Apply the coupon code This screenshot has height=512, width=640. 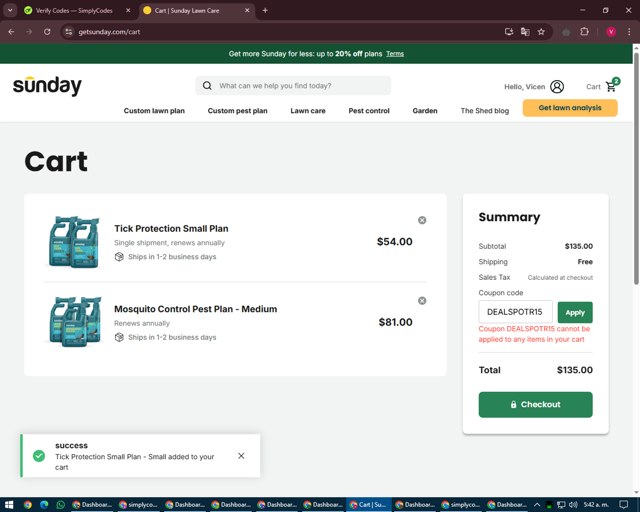(x=575, y=312)
